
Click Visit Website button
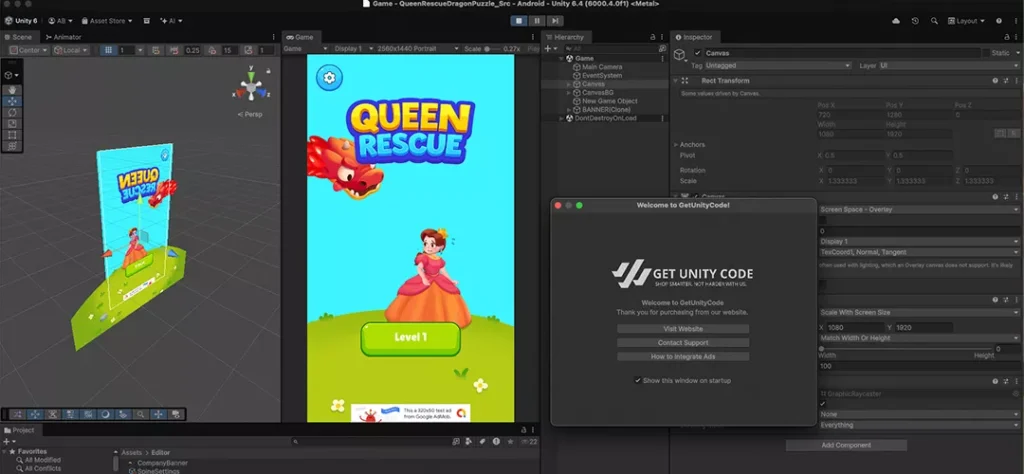[x=683, y=329]
